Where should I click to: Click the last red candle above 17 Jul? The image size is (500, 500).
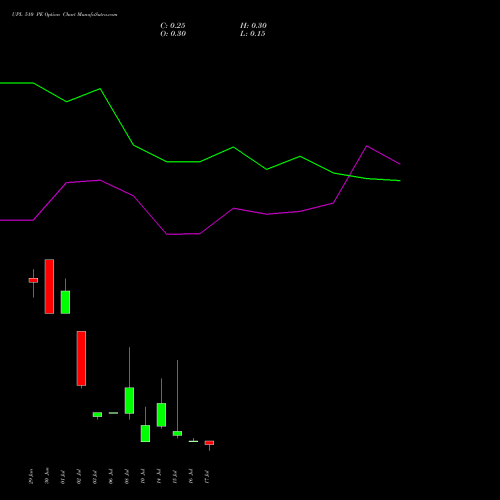tap(209, 443)
